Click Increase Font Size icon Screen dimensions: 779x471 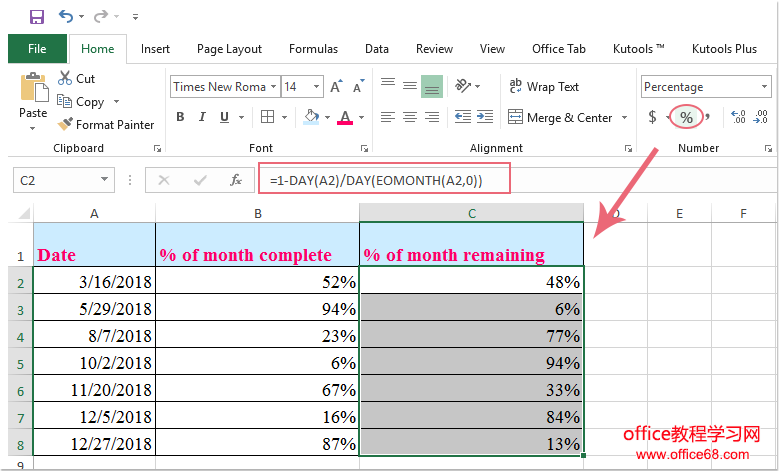coord(336,86)
